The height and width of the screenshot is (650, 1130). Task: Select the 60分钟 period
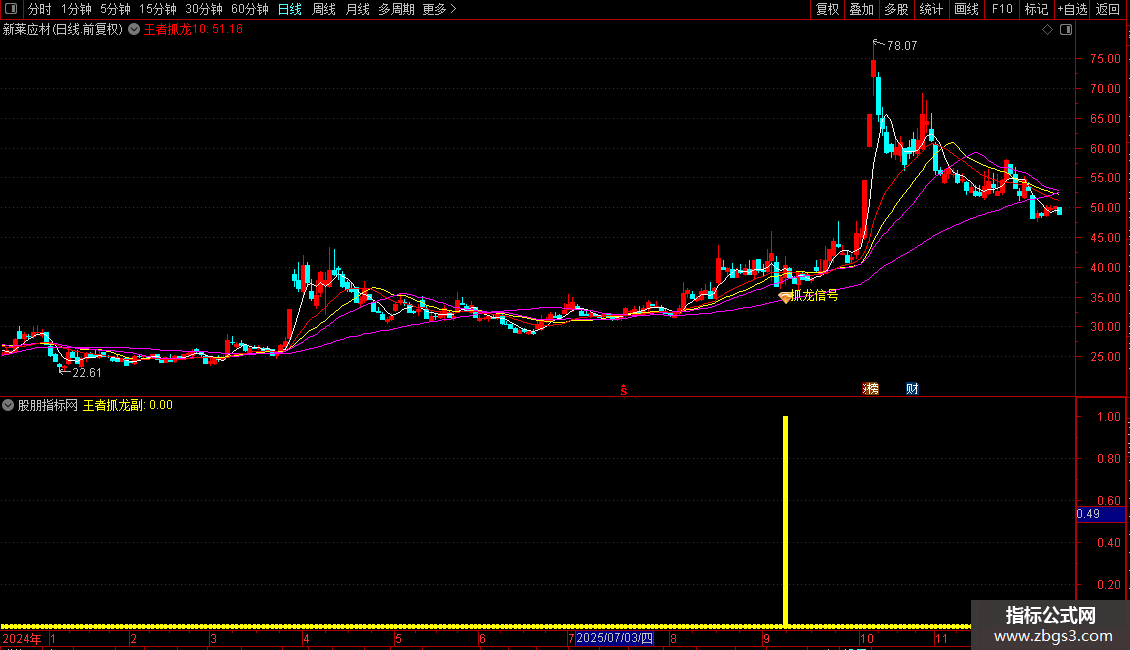pyautogui.click(x=250, y=9)
